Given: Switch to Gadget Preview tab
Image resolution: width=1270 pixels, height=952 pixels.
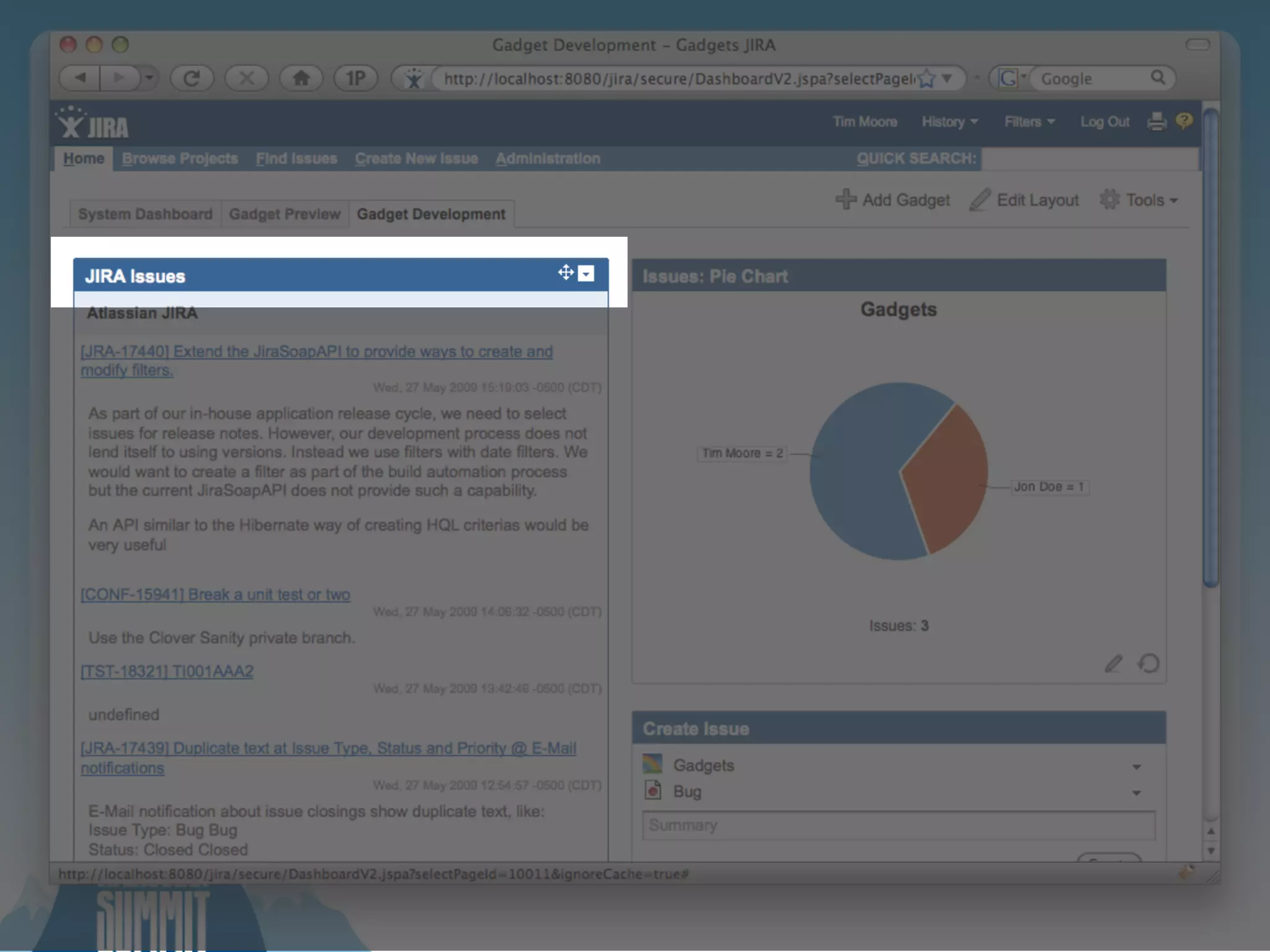Looking at the screenshot, I should click(x=285, y=214).
